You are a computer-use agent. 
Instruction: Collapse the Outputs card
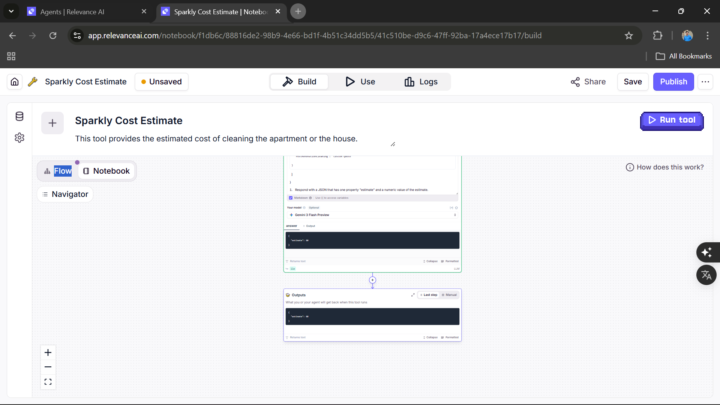click(431, 337)
